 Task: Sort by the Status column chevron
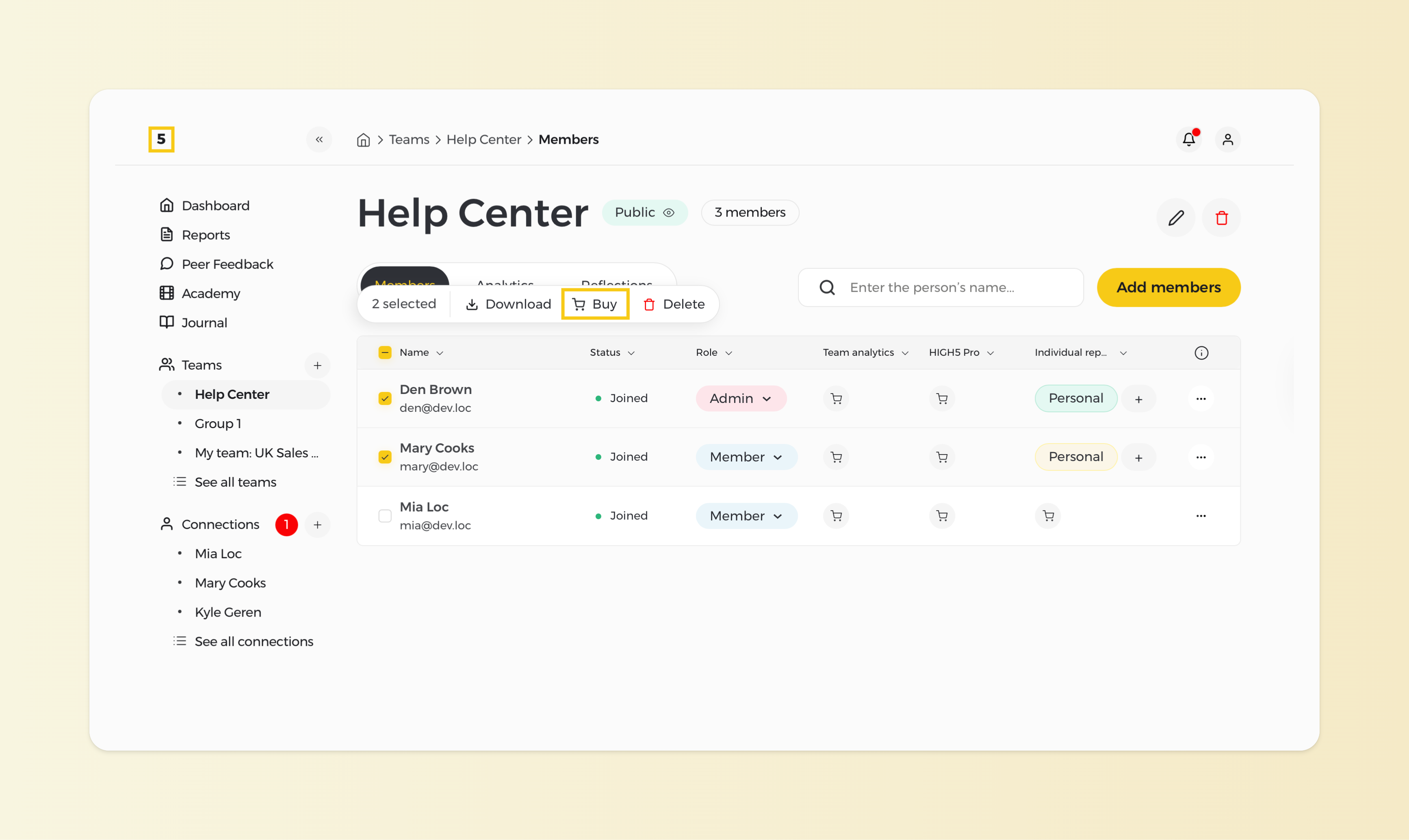point(631,353)
